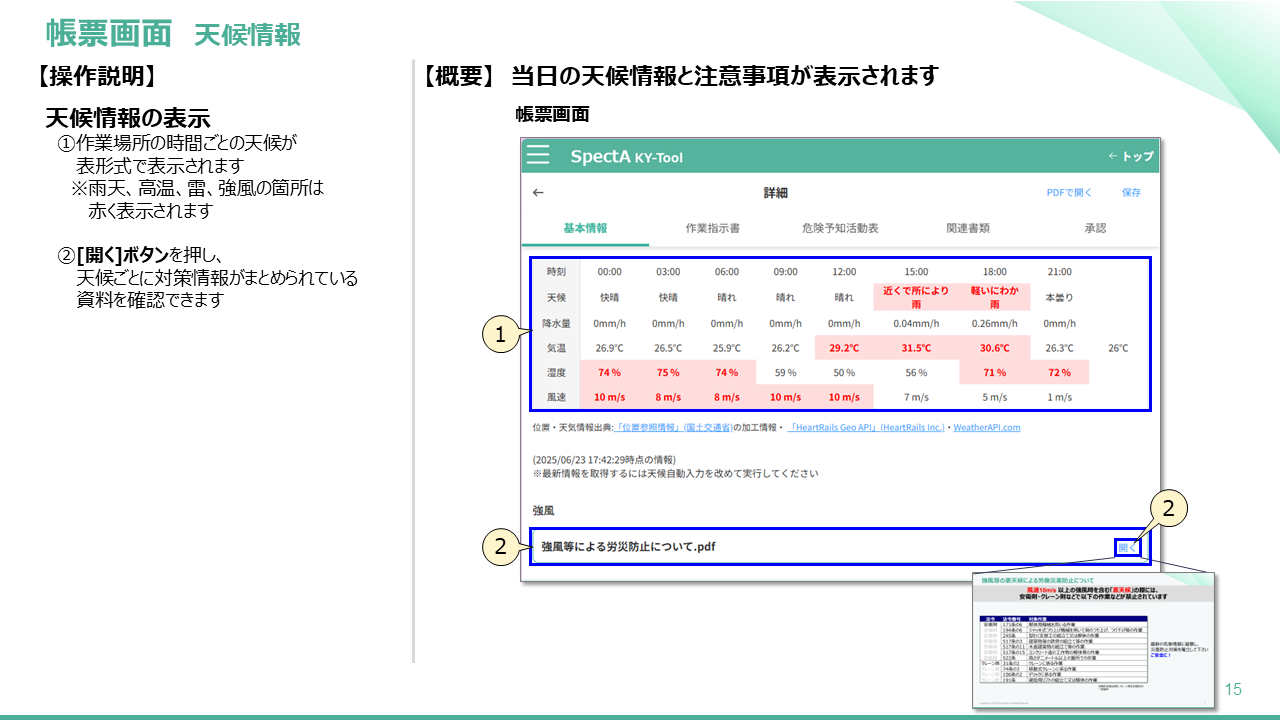Select the 基本情報 tab

pos(585,228)
